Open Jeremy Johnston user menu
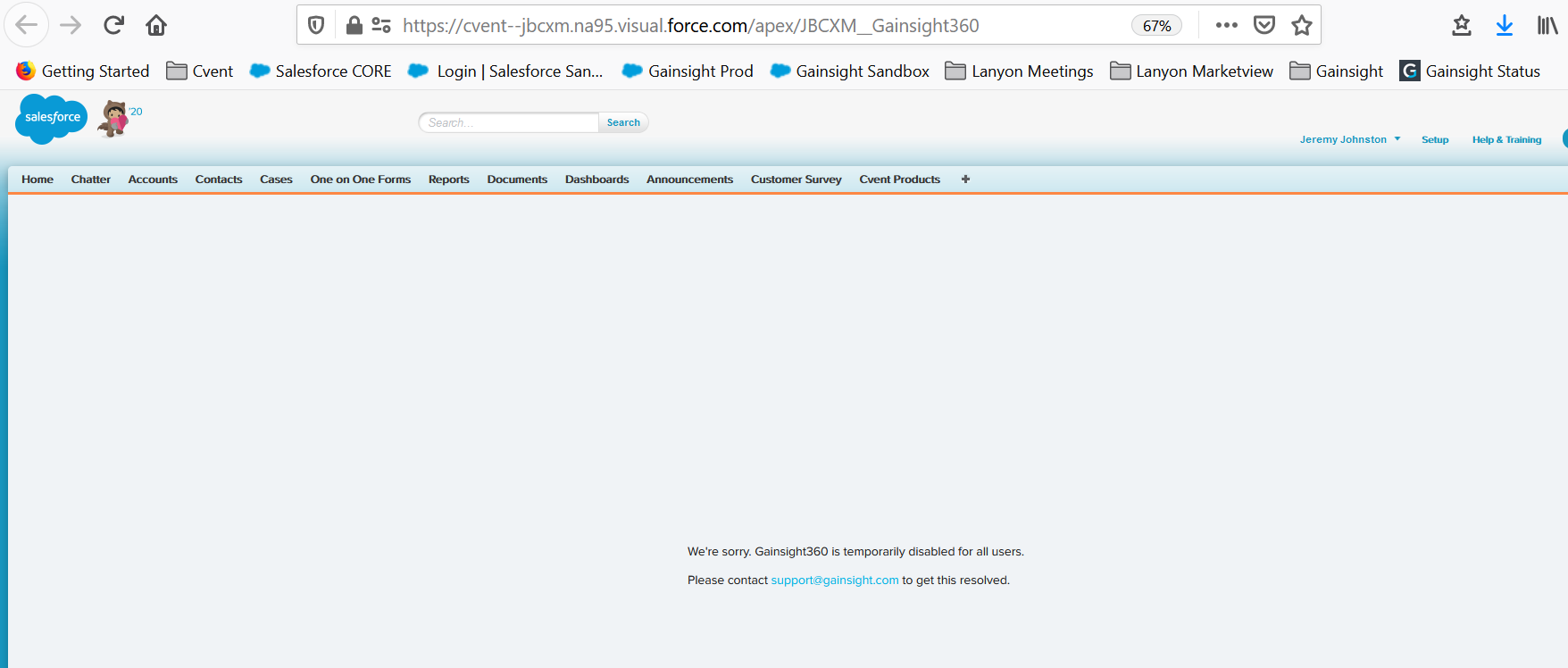Screen dimensions: 1568x668 point(1349,139)
